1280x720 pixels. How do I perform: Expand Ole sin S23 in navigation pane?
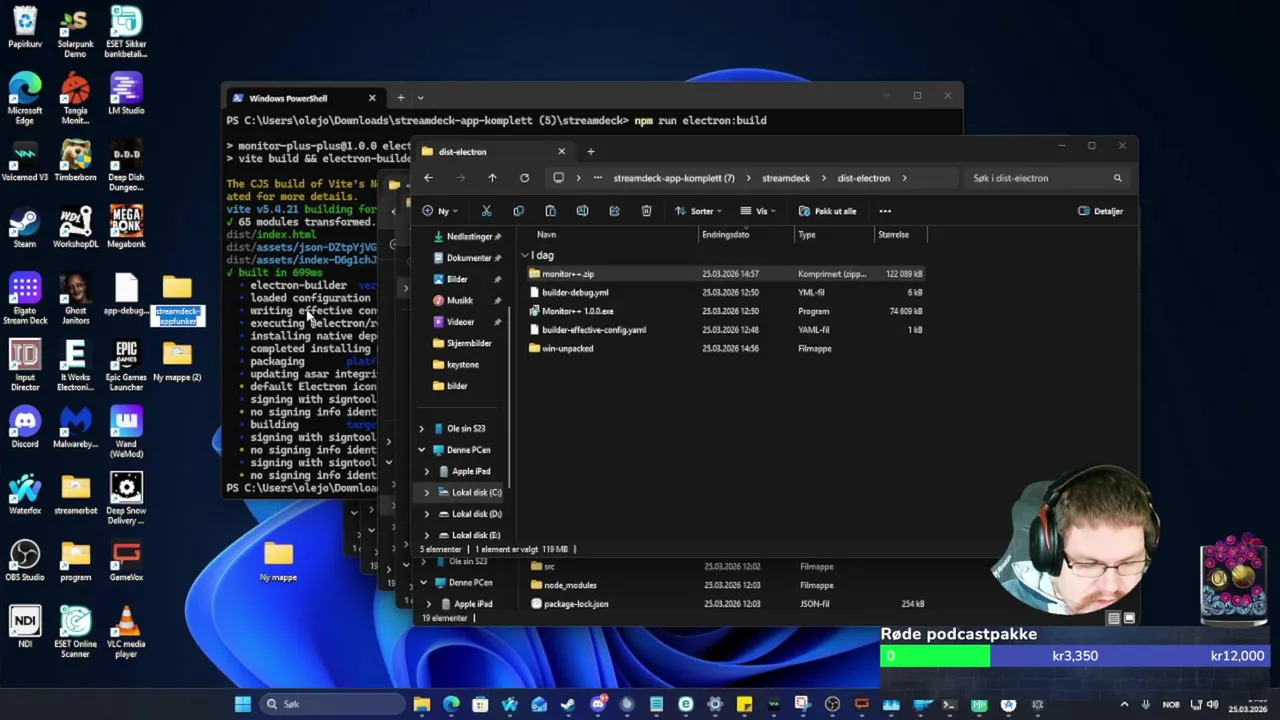click(421, 428)
